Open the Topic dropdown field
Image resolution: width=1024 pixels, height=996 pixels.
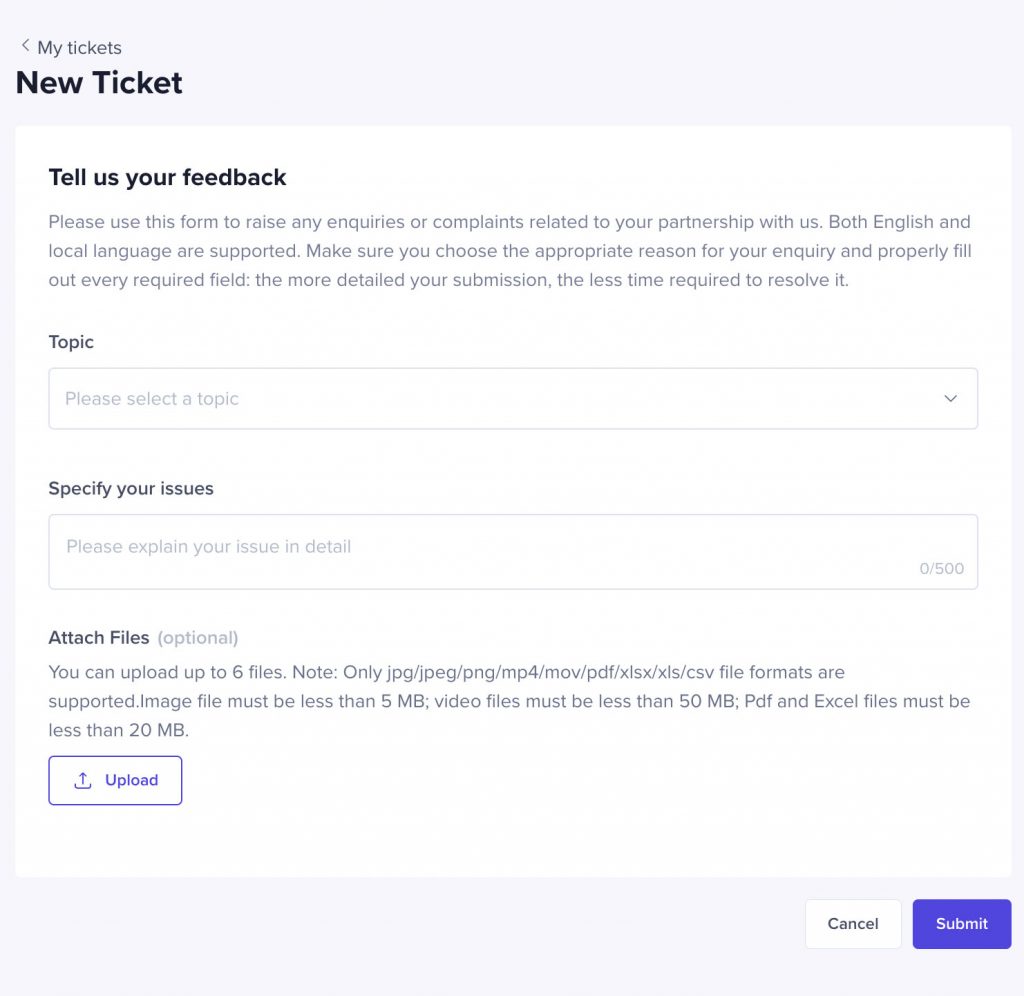click(x=513, y=398)
